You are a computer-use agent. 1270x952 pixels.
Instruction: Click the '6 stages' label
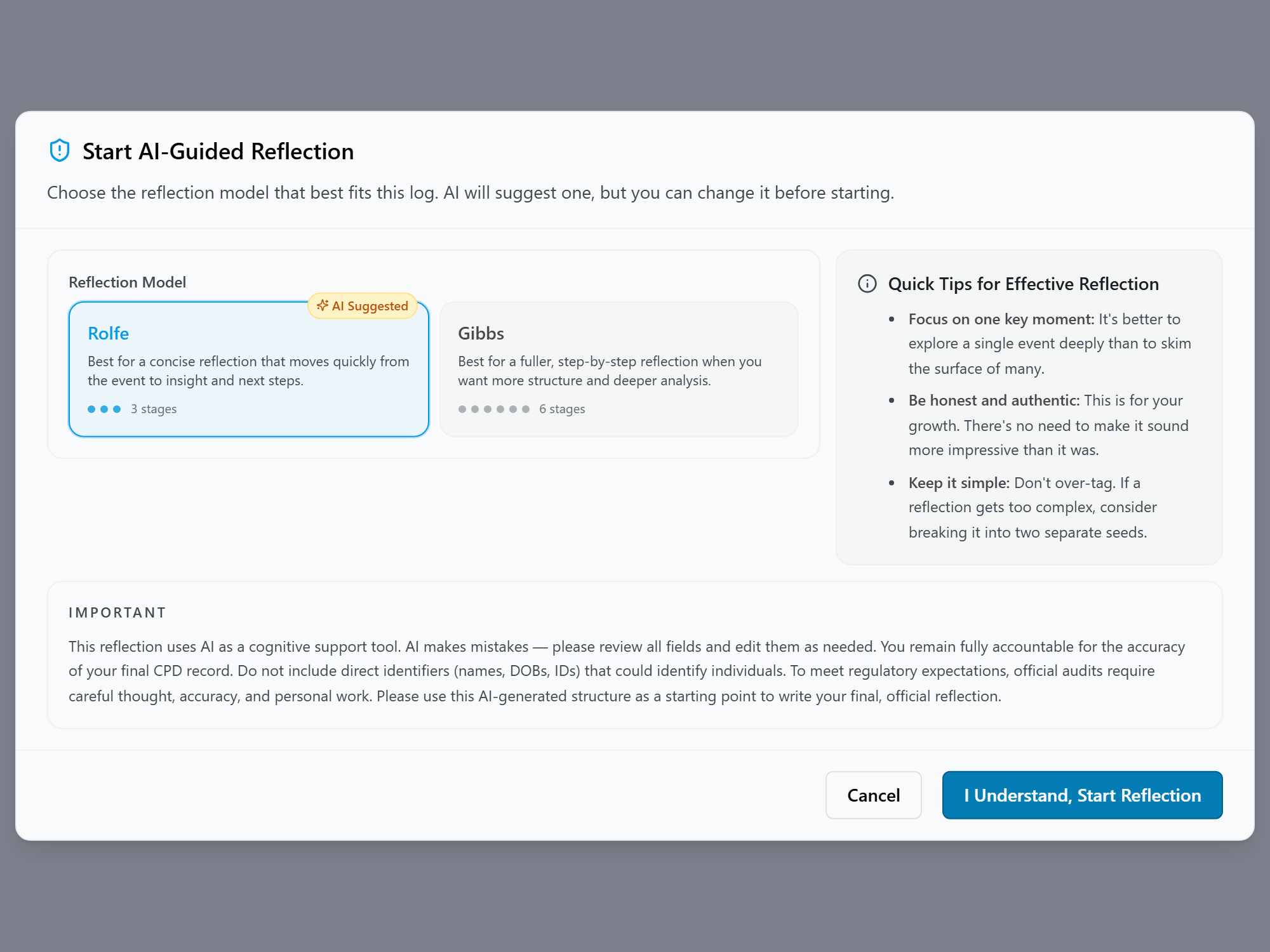tap(562, 409)
